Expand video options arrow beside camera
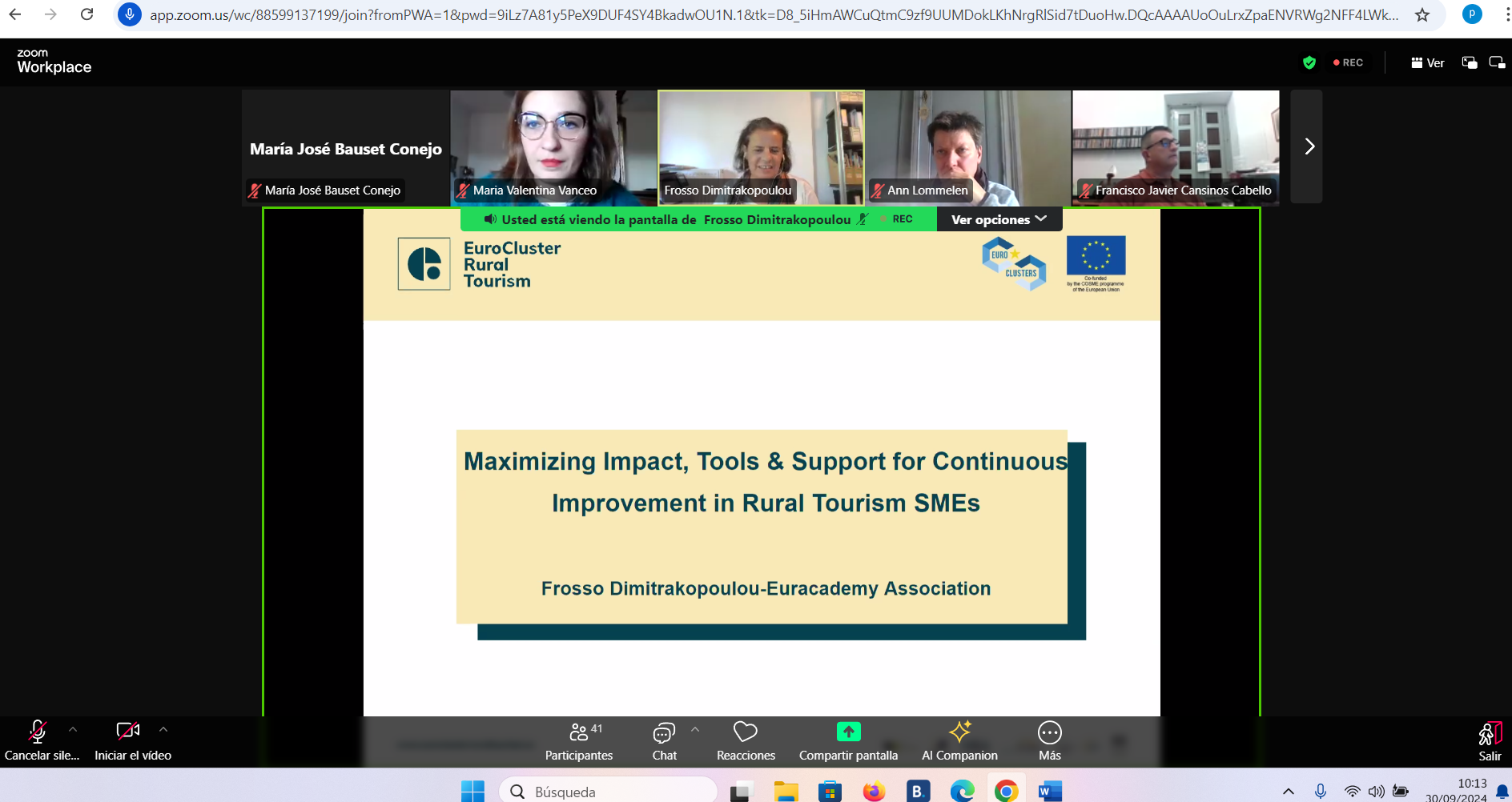Screen dimensions: 1512x802 coord(163,729)
